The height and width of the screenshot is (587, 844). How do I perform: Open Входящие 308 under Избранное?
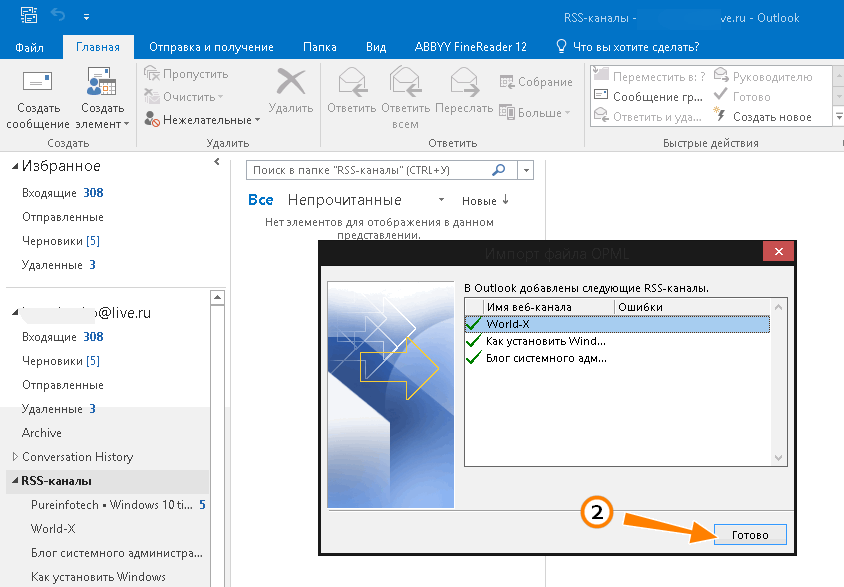pos(62,193)
